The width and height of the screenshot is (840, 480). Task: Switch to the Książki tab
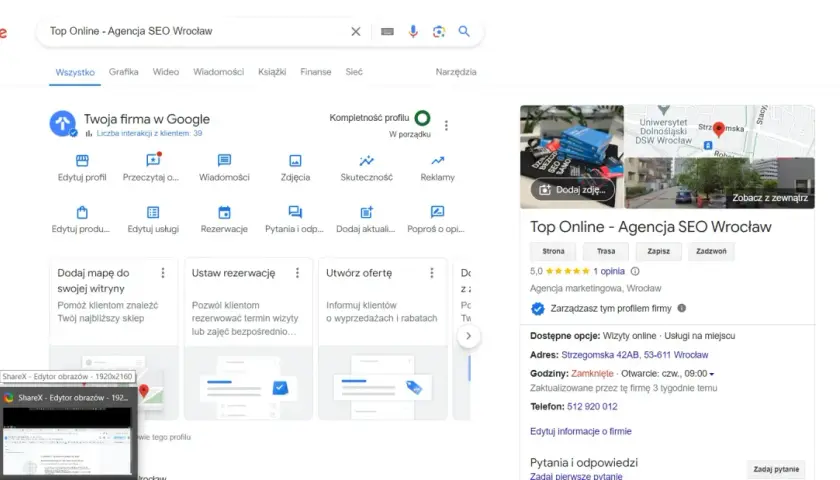[272, 72]
